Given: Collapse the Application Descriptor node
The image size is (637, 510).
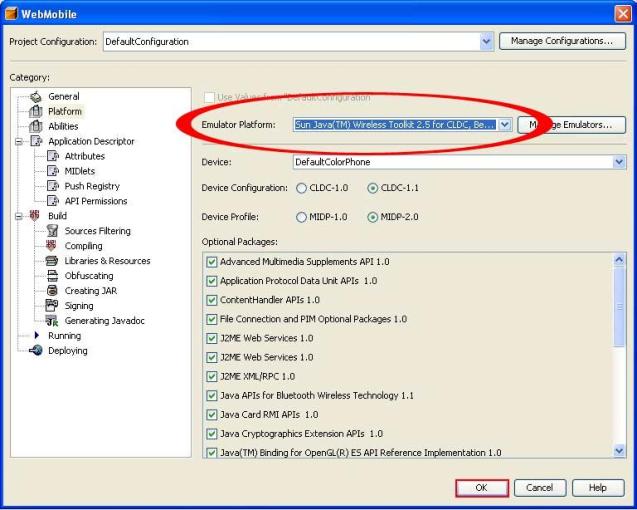Looking at the screenshot, I should 19,141.
